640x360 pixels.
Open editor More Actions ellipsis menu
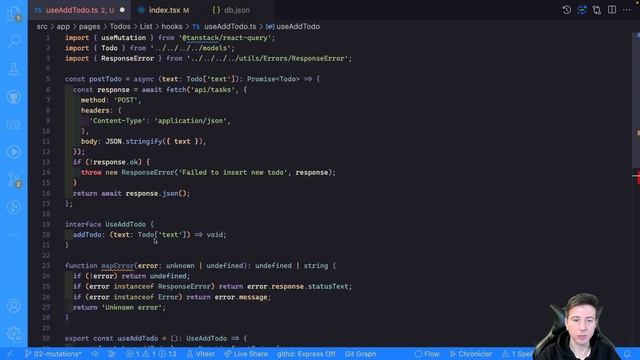coord(627,10)
